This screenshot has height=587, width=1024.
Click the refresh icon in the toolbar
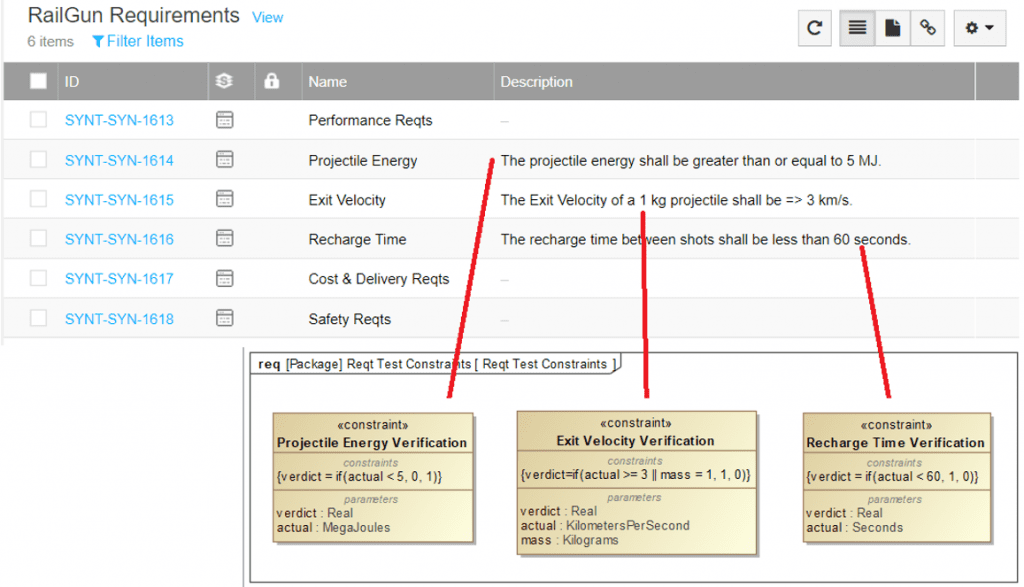pos(815,29)
